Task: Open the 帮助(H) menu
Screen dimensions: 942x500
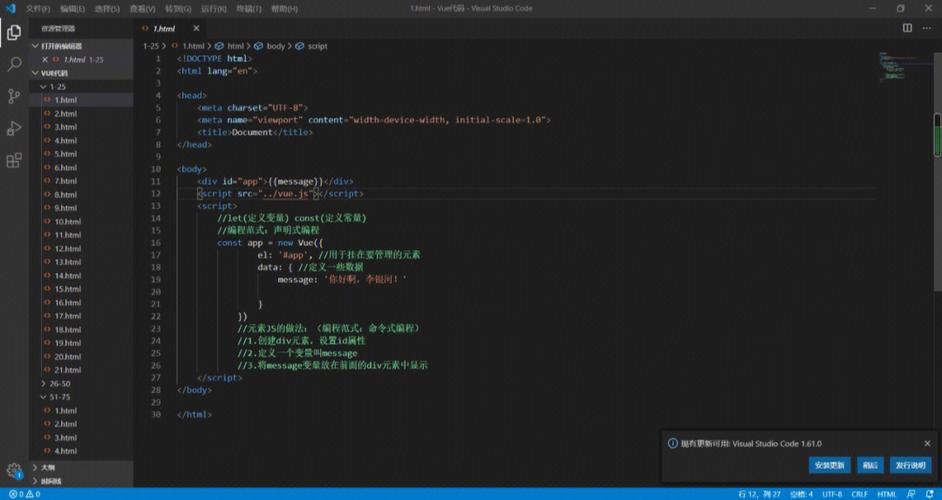Action: (x=284, y=8)
